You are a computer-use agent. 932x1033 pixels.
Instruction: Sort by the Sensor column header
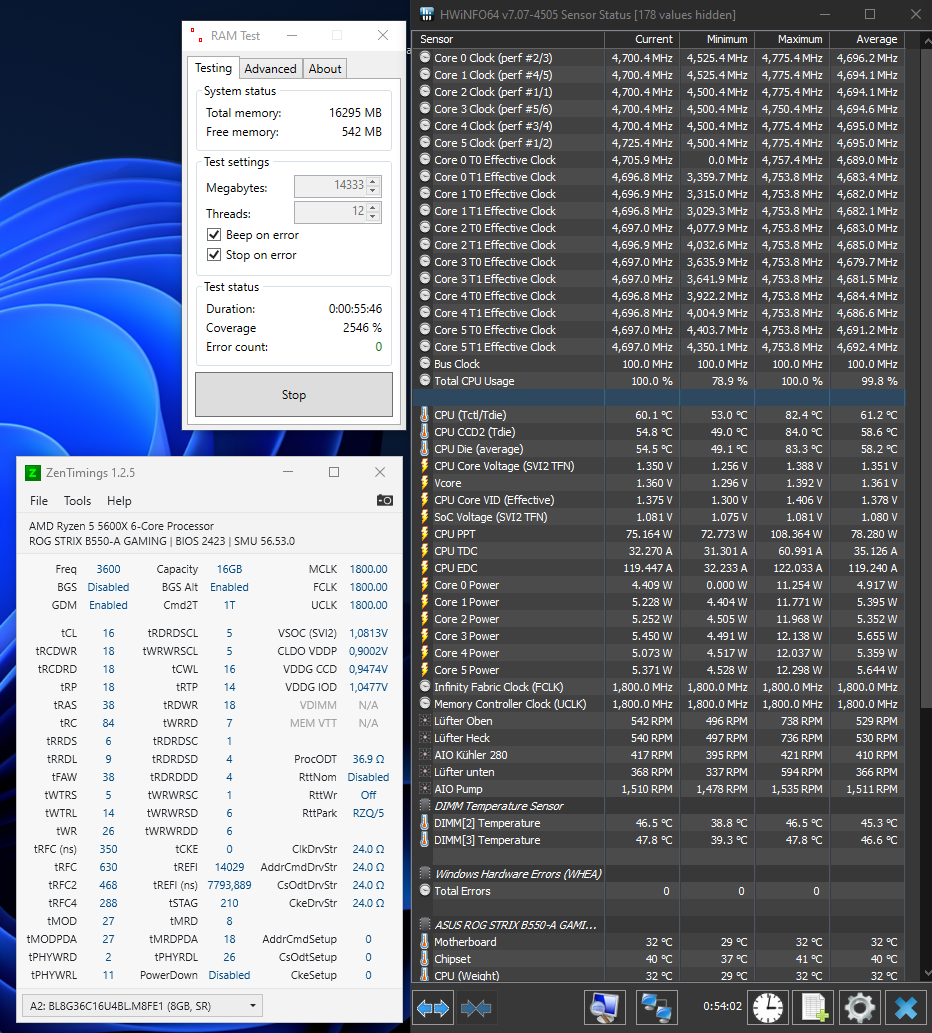(x=508, y=40)
